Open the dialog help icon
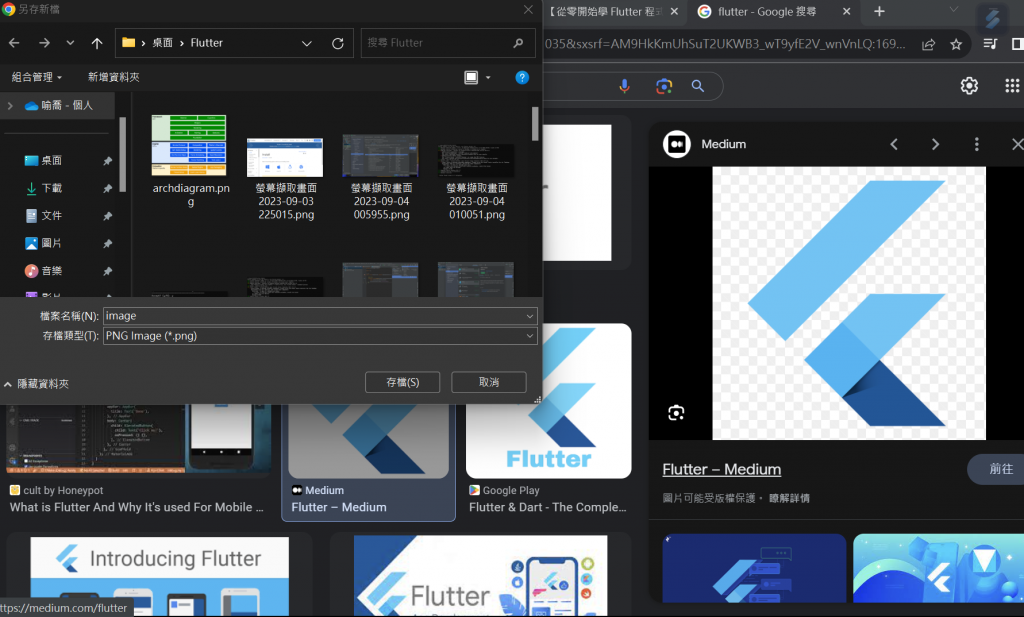 [522, 78]
